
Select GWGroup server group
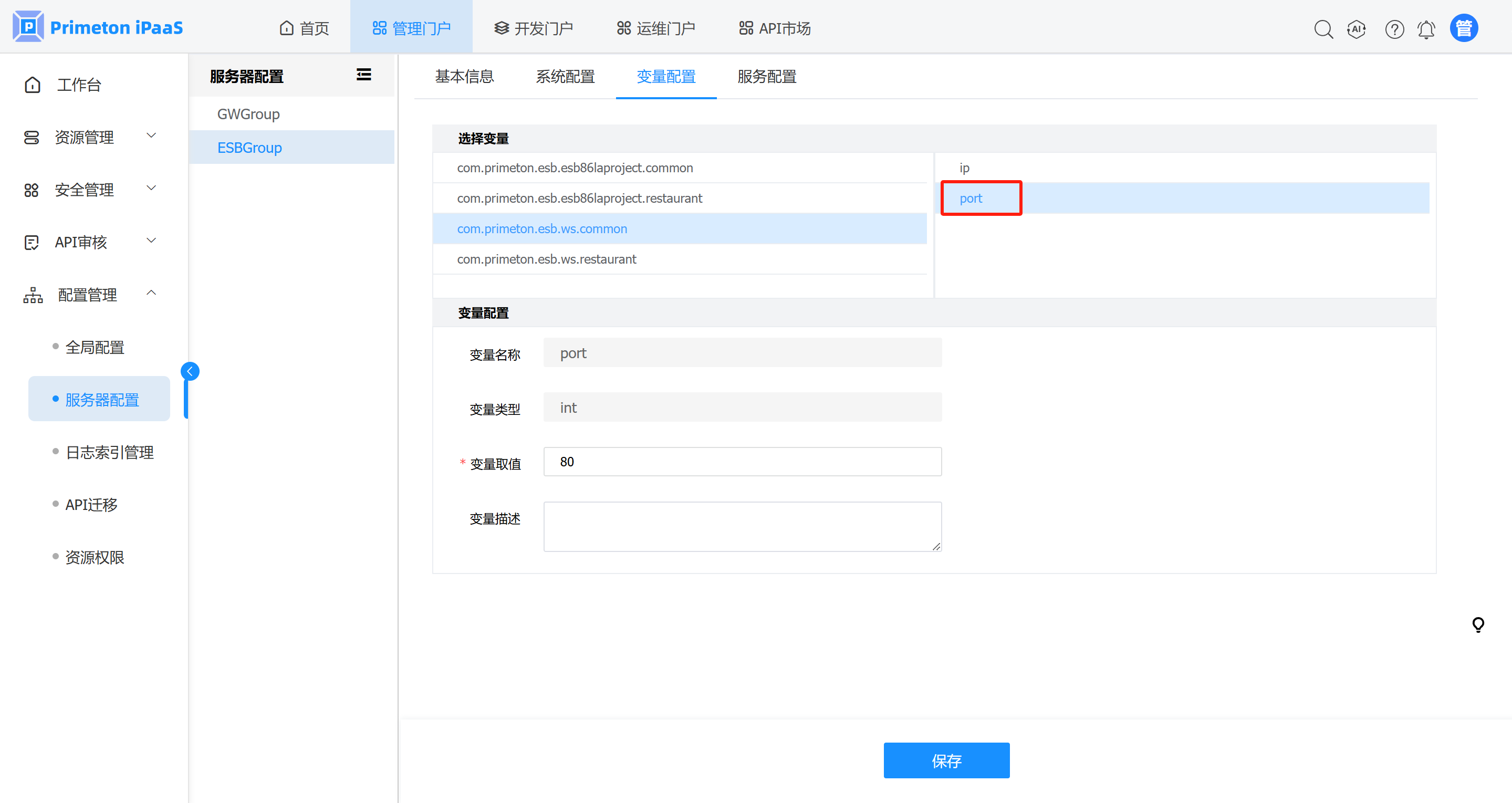(248, 114)
